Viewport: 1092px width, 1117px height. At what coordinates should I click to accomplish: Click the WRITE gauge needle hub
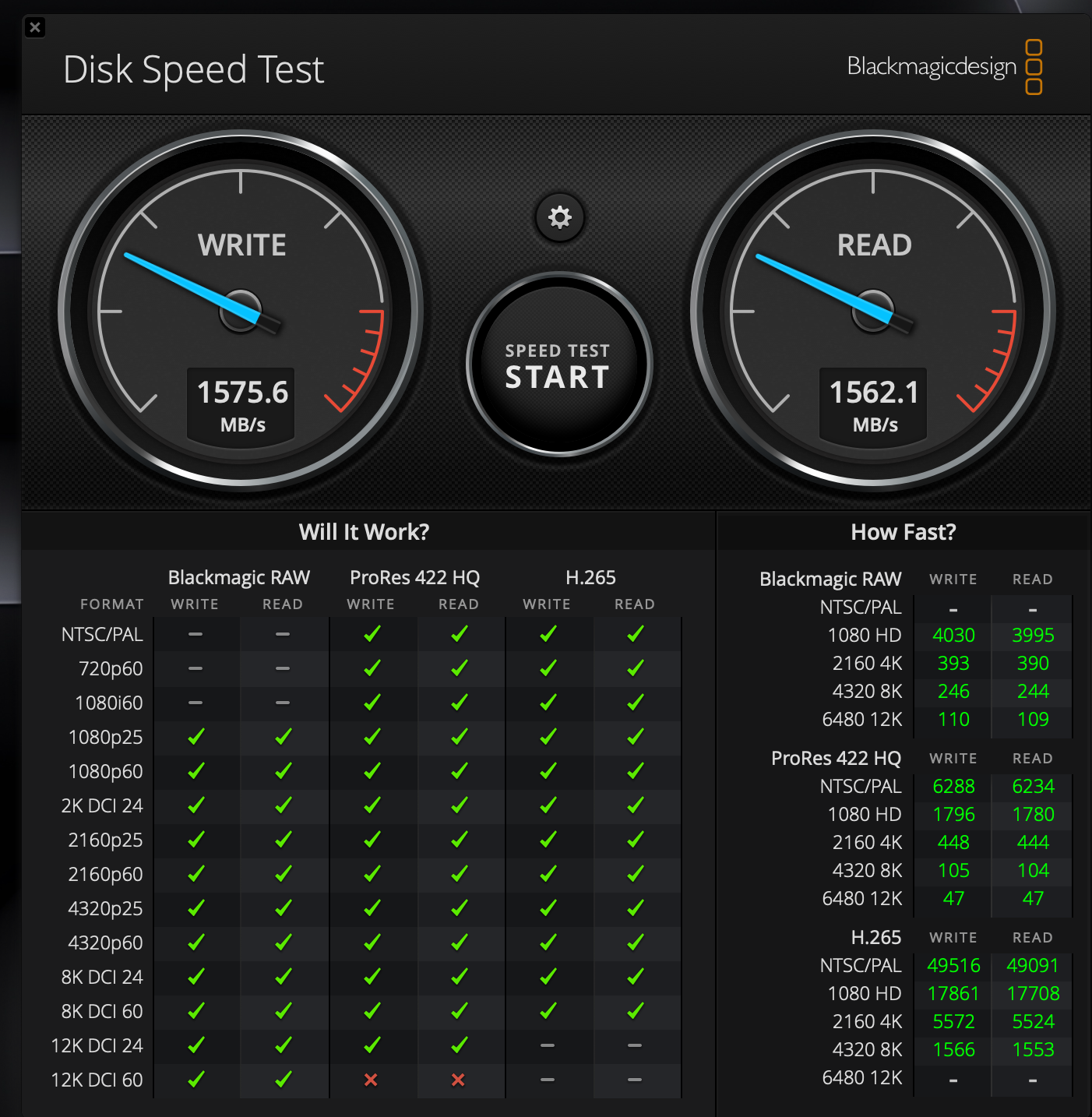241,312
